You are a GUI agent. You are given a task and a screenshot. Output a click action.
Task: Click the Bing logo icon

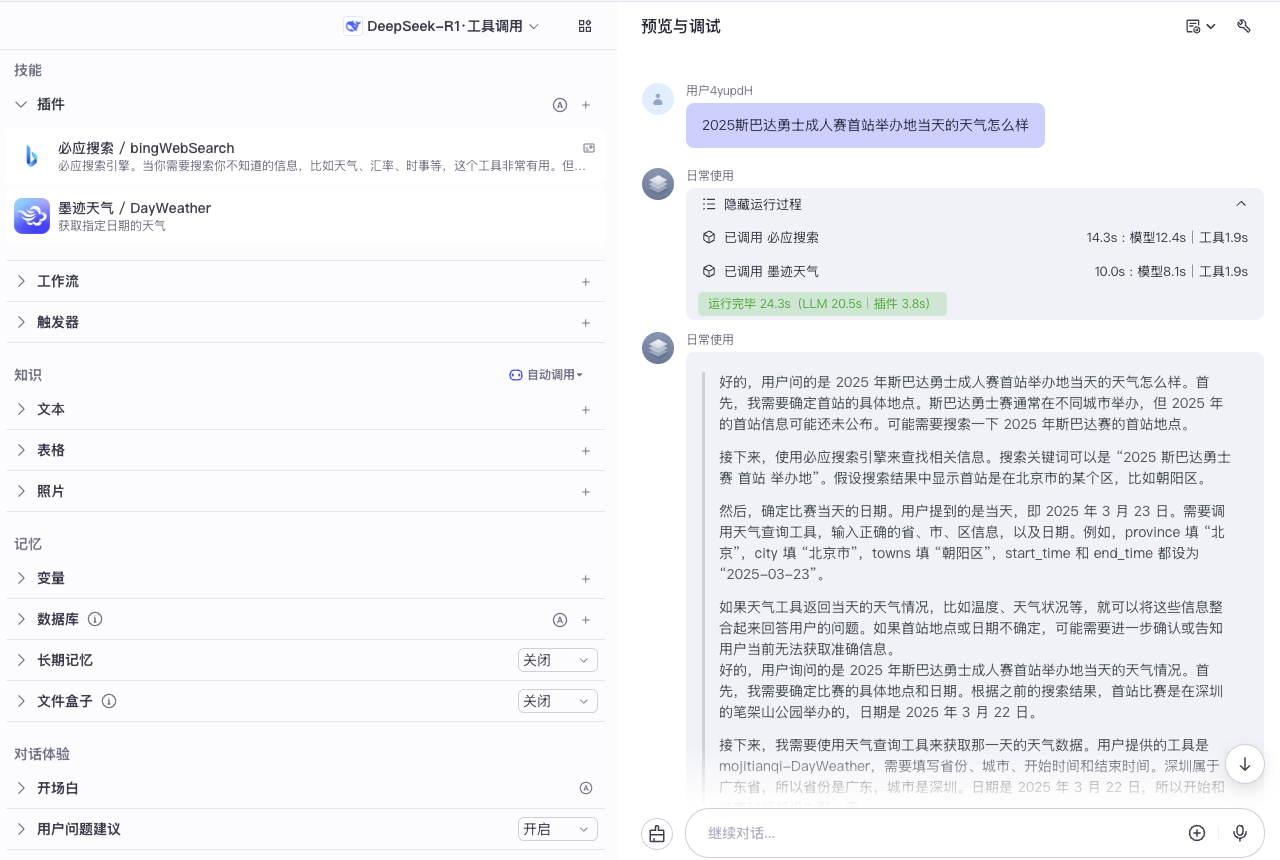(32, 156)
